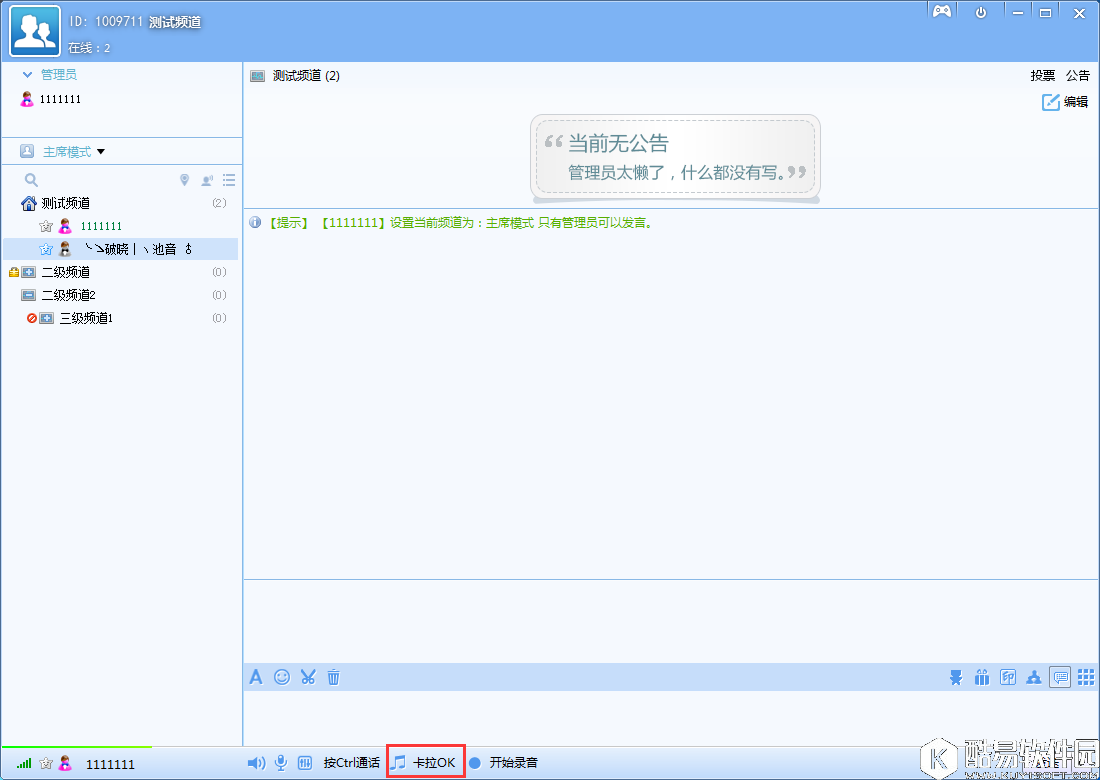Click the 开始录音 recording button
The height and width of the screenshot is (780, 1100).
(x=512, y=761)
